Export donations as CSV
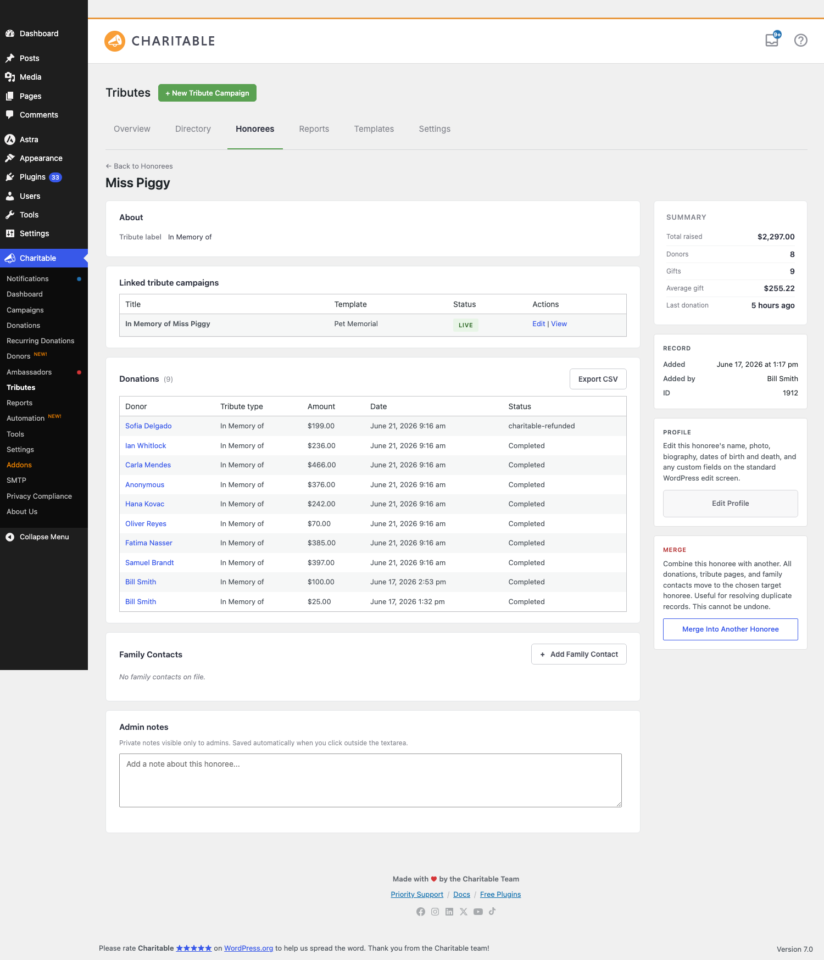Screen dimensions: 824x960 pos(597,379)
